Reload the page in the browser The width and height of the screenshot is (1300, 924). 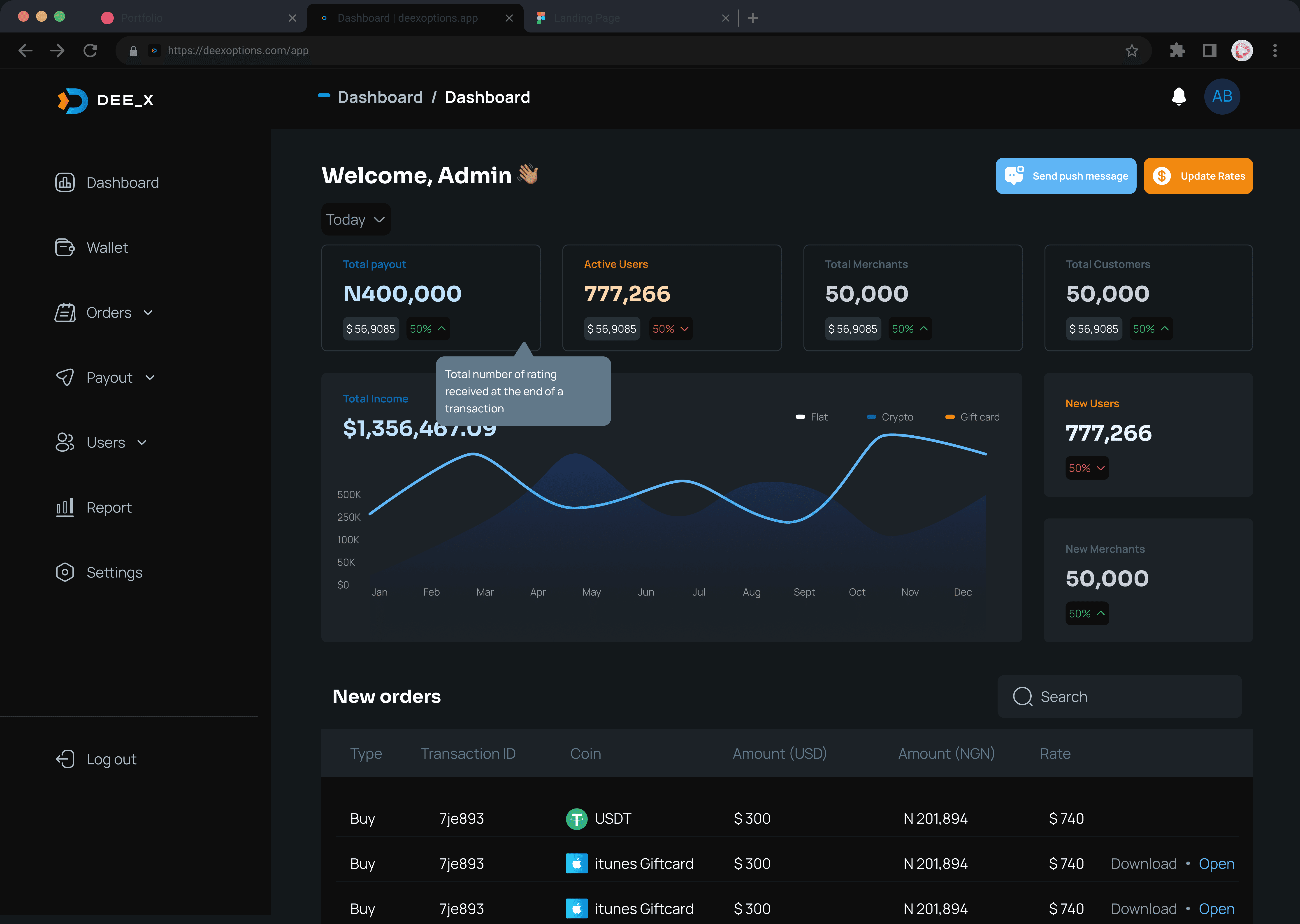tap(90, 51)
